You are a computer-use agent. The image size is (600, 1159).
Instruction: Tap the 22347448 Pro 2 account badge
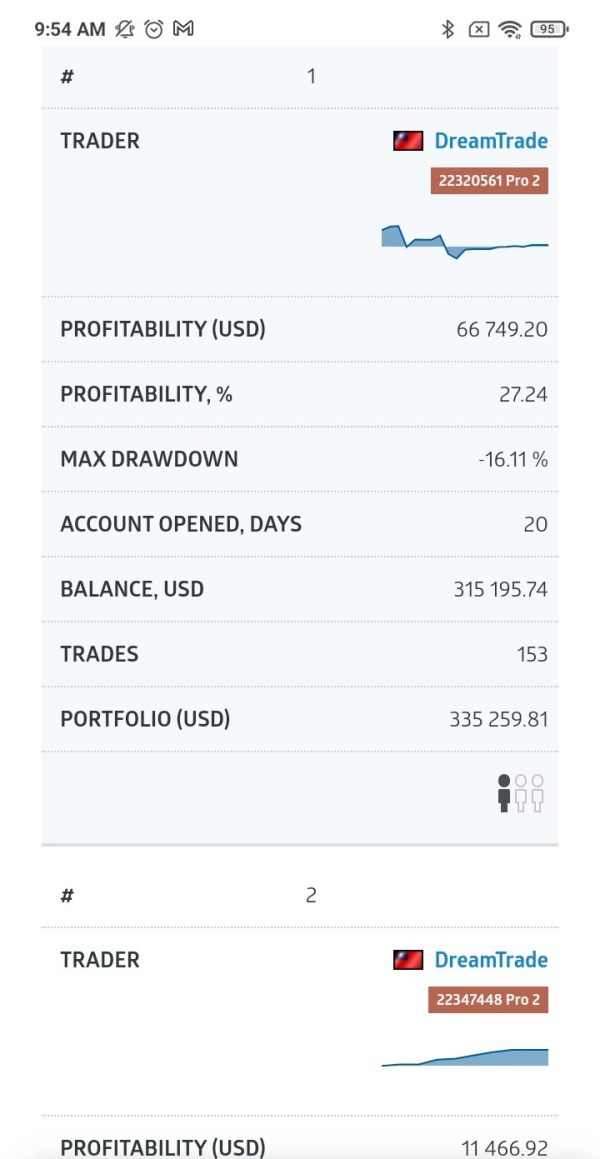[488, 1000]
